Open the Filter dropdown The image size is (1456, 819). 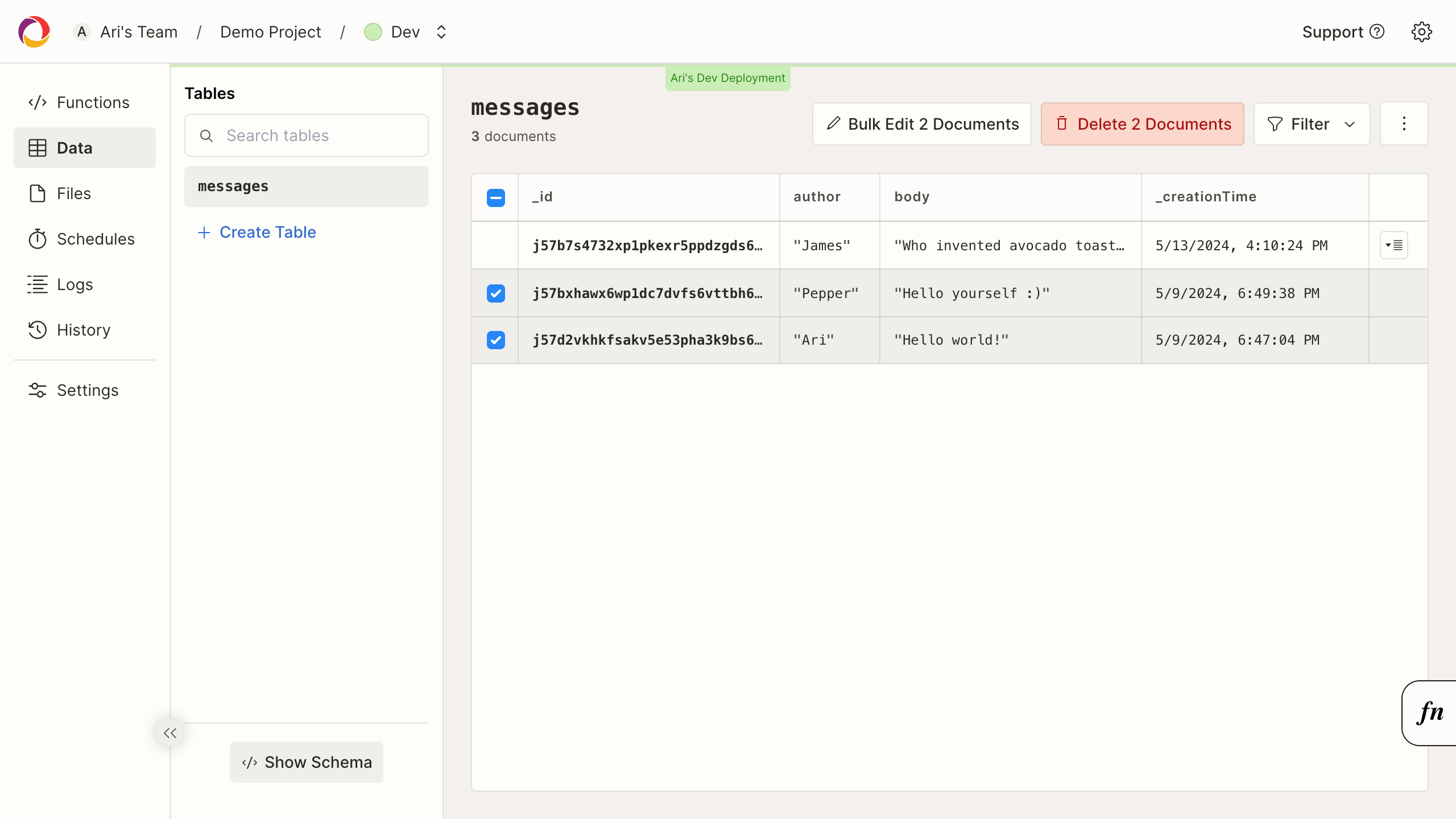tap(1312, 124)
